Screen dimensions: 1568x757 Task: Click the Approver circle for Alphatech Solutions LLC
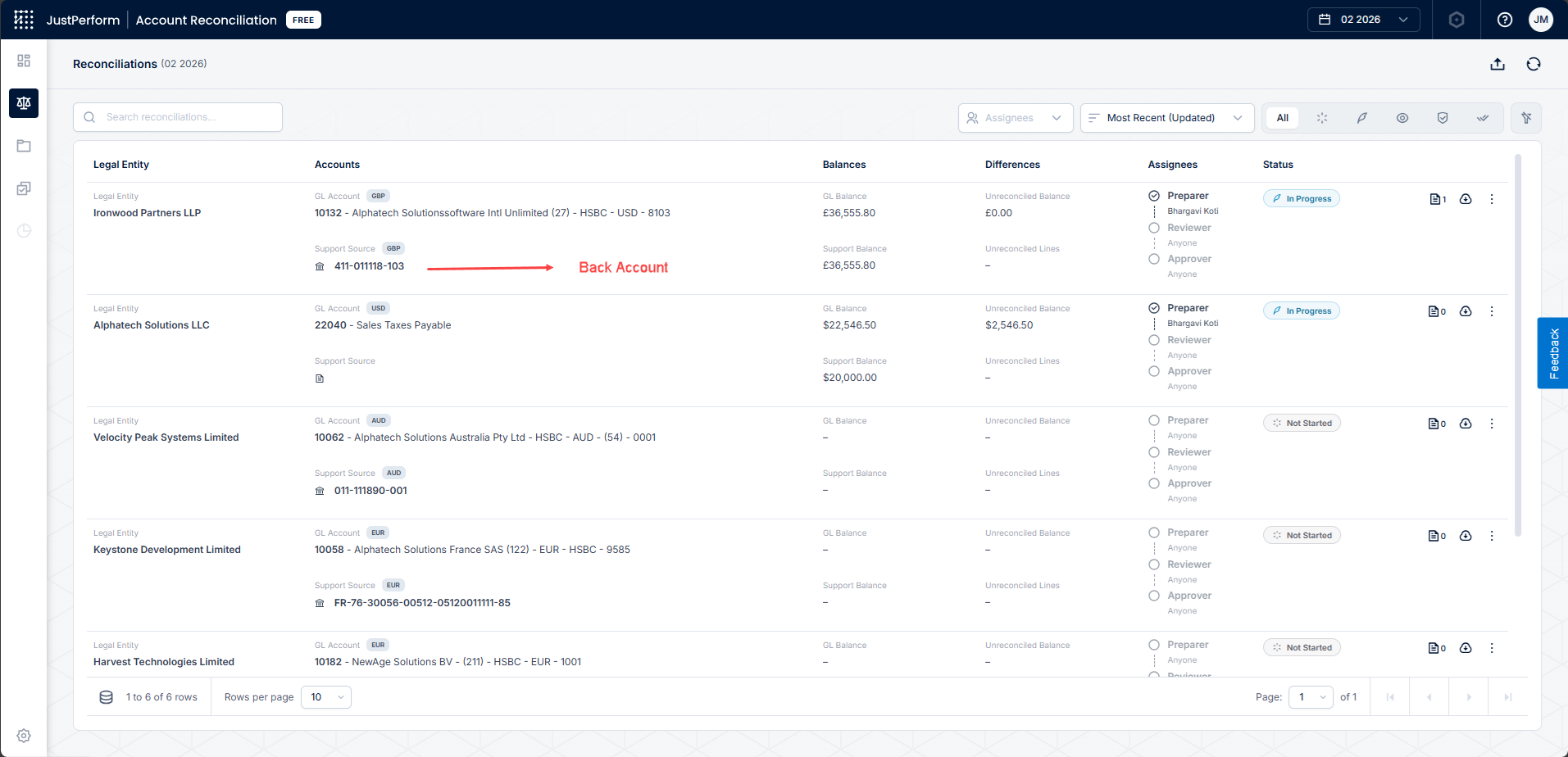coord(1154,371)
